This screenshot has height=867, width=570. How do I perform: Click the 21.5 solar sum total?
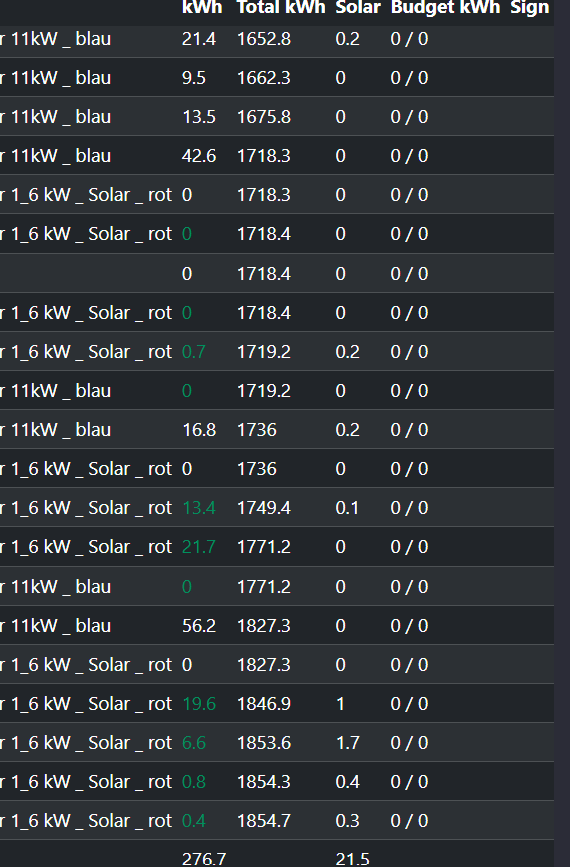[x=352, y=859]
